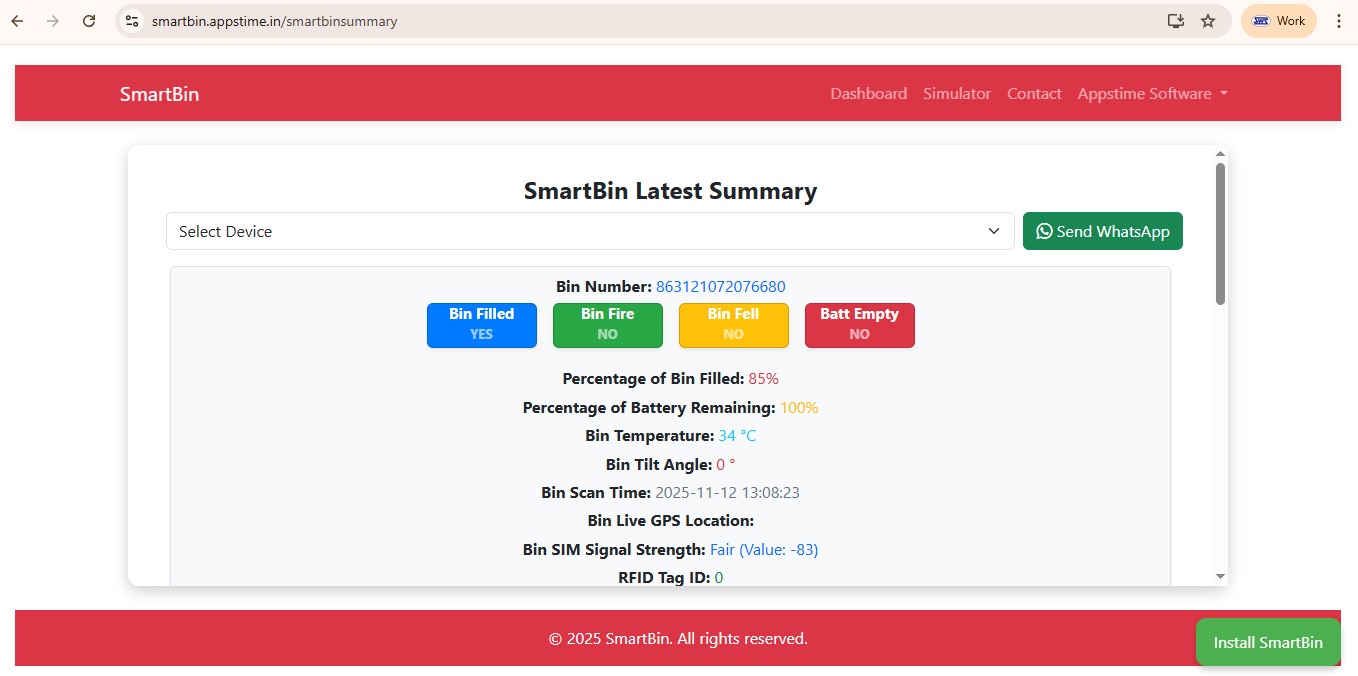Expand the summary list scroll chevron at bottom
1358x676 pixels.
[x=1220, y=575]
